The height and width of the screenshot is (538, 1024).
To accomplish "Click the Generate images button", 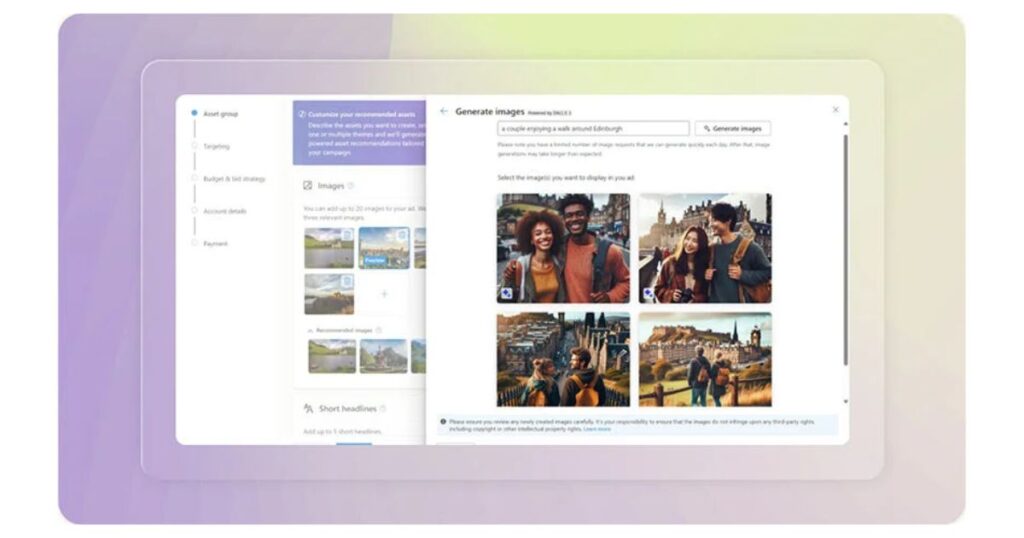I will click(x=733, y=129).
